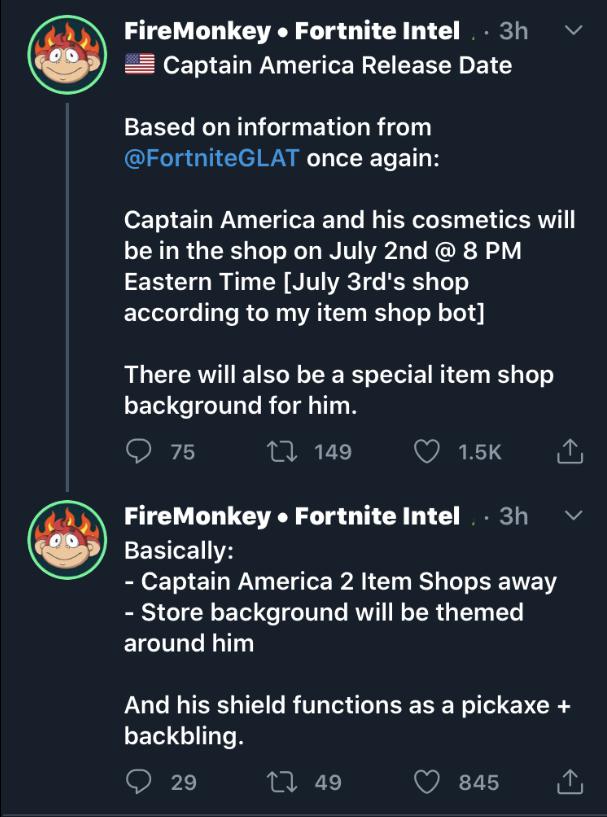Click FireMonkey's avatar on the second tweet
Viewport: 607px width, 817px height.
[x=65, y=538]
